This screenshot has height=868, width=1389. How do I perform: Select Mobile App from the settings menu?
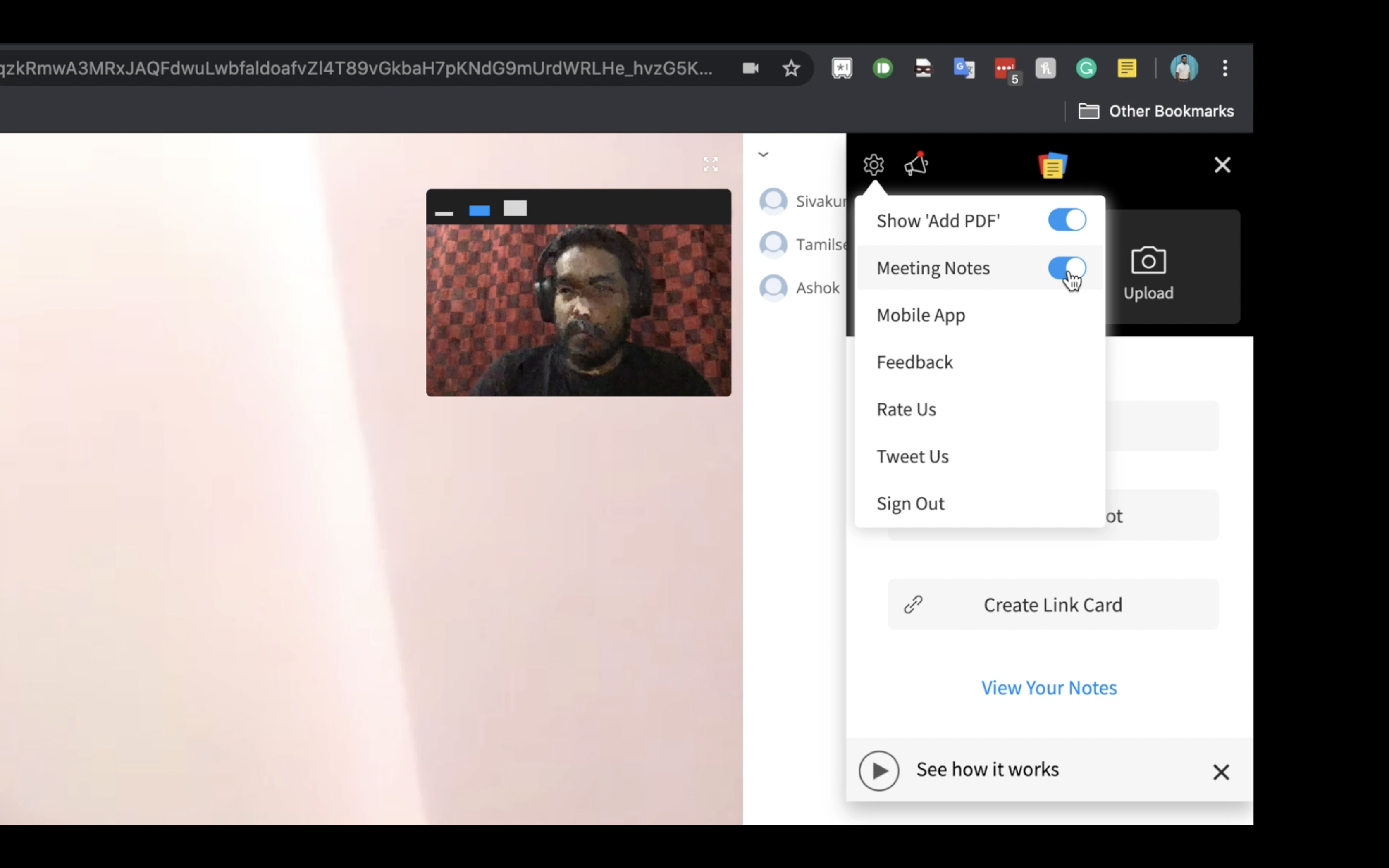tap(921, 315)
